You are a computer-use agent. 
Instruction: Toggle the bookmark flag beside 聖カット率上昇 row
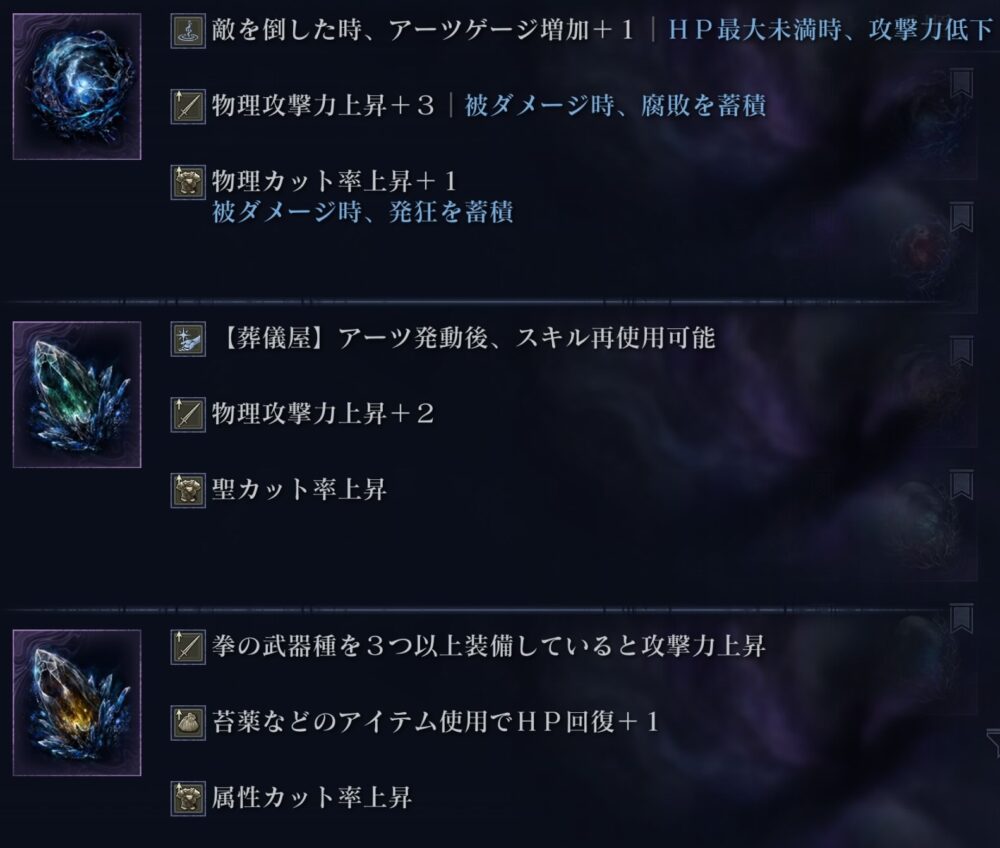pos(961,485)
